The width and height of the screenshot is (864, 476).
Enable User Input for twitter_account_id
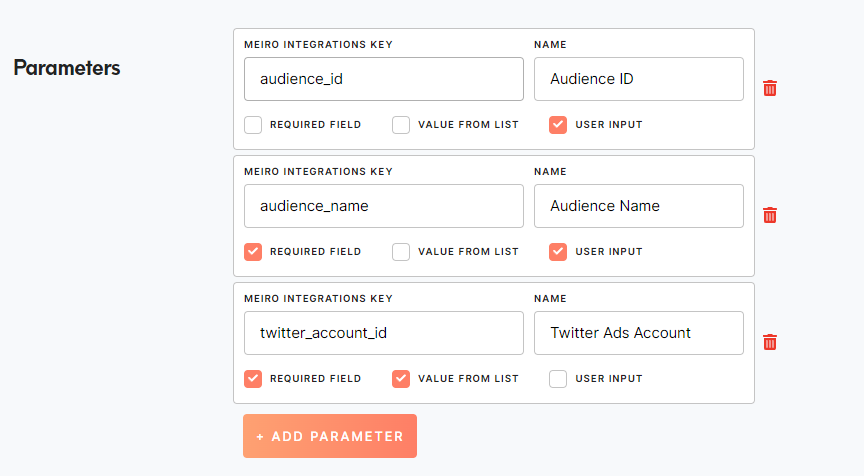click(x=558, y=379)
